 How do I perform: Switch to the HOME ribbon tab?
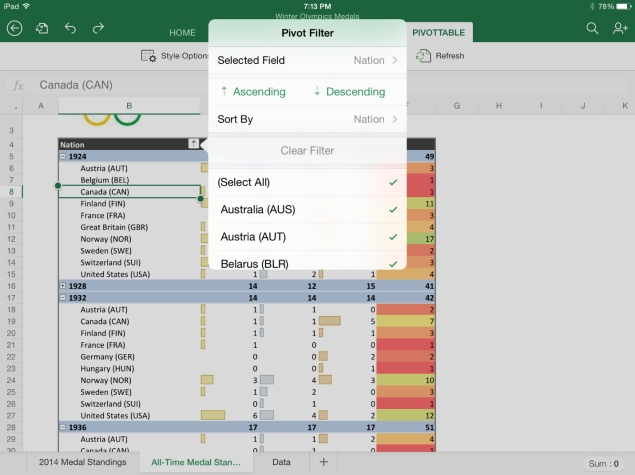[182, 33]
